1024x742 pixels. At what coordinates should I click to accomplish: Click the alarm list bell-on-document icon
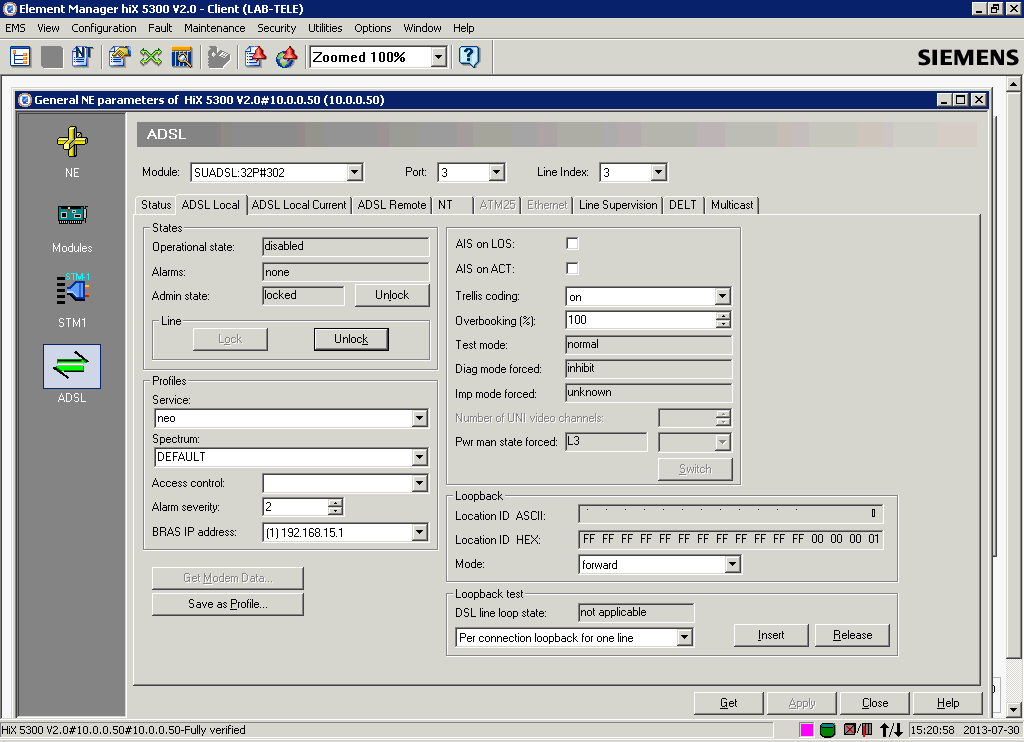point(255,57)
